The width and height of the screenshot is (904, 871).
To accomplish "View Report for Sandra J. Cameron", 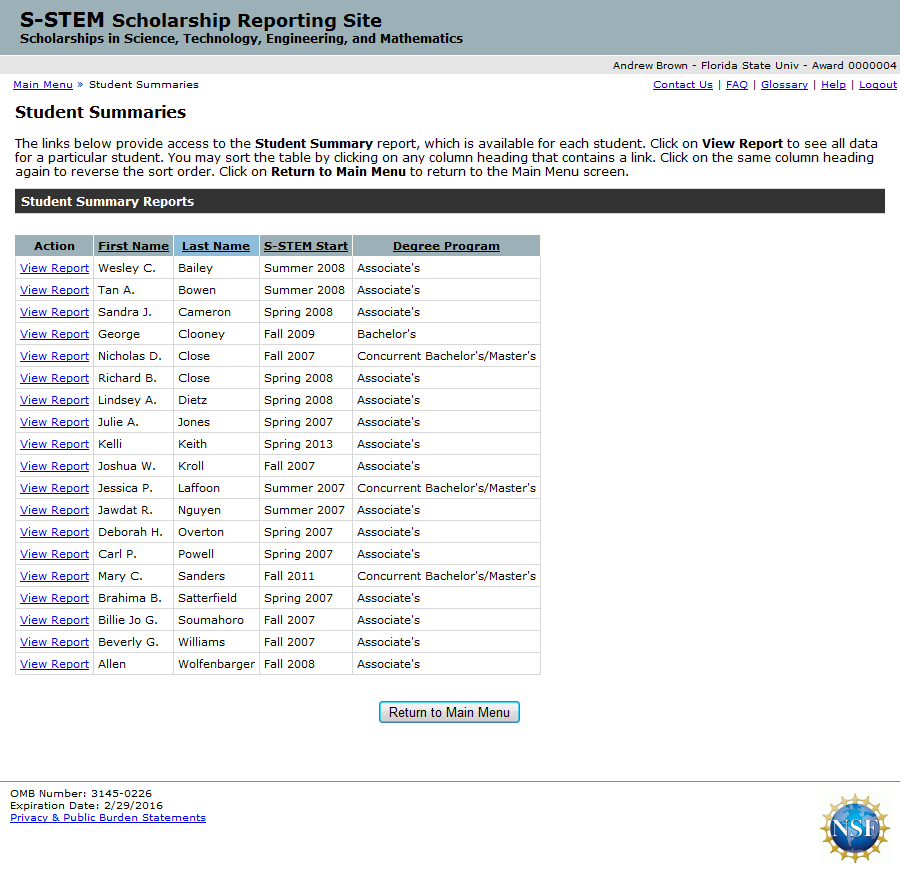I will 54,312.
